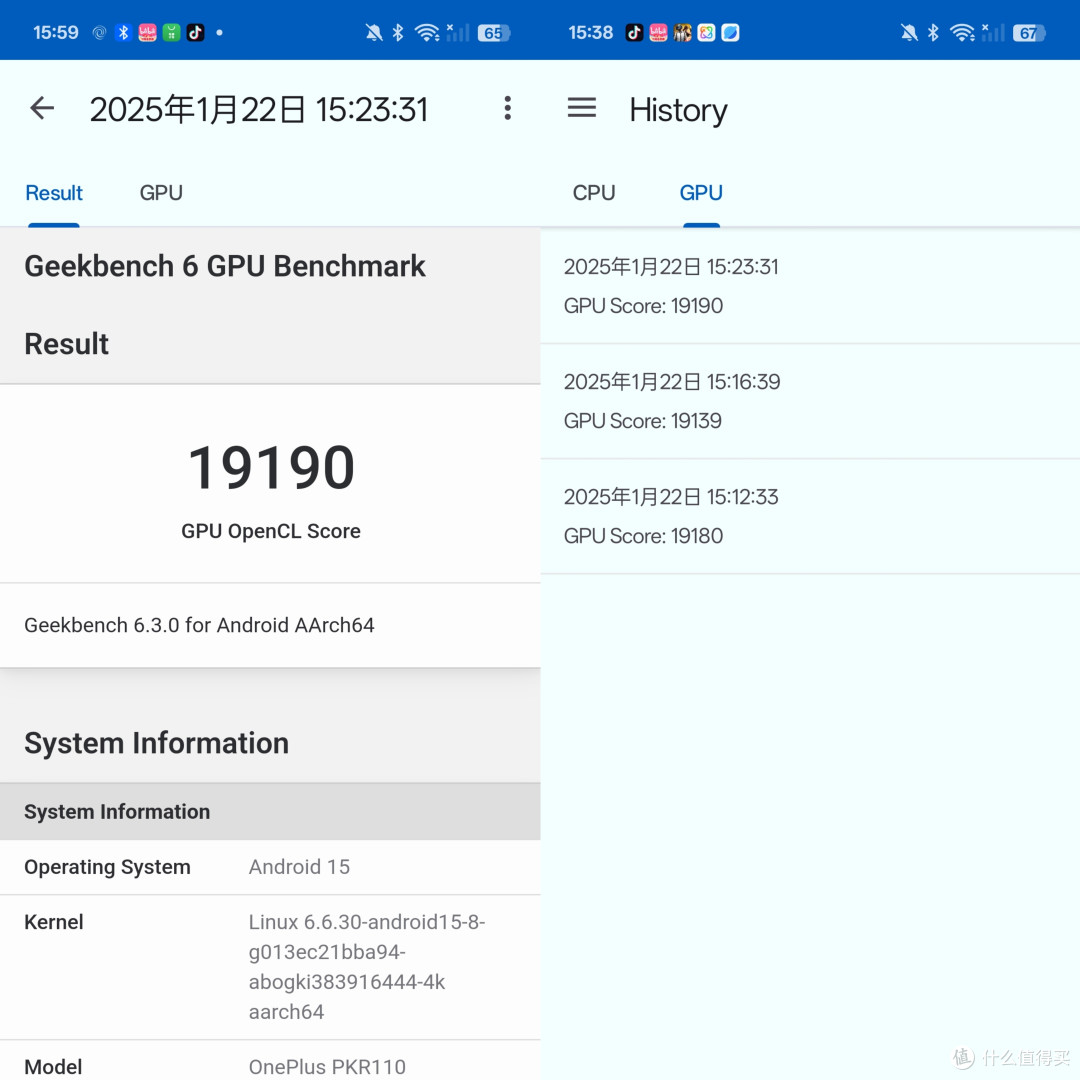Tap the Bluetooth status in the 15:38 bar
The image size is (1080, 1080).
(x=933, y=32)
